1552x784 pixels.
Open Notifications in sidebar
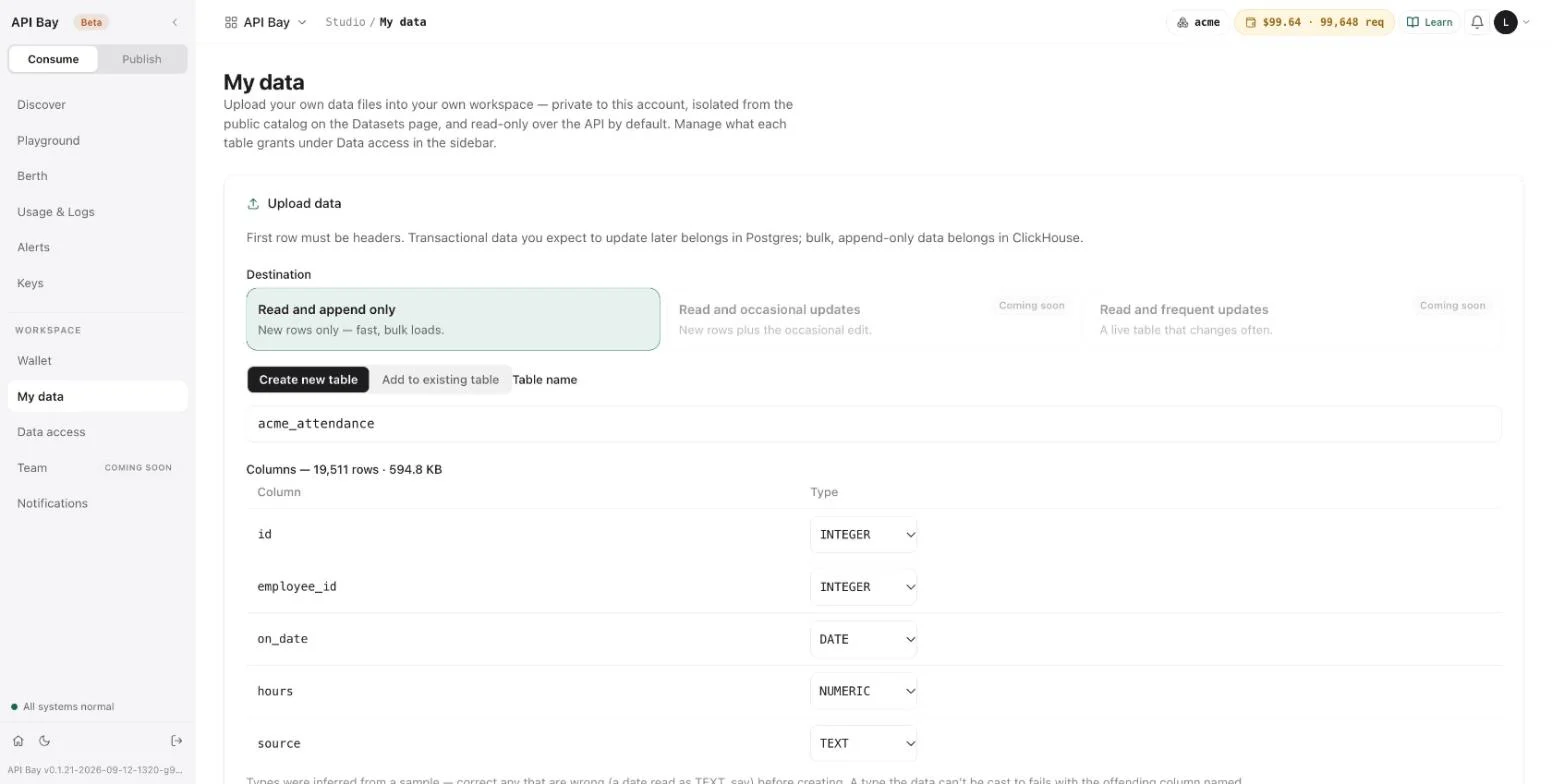(97, 503)
